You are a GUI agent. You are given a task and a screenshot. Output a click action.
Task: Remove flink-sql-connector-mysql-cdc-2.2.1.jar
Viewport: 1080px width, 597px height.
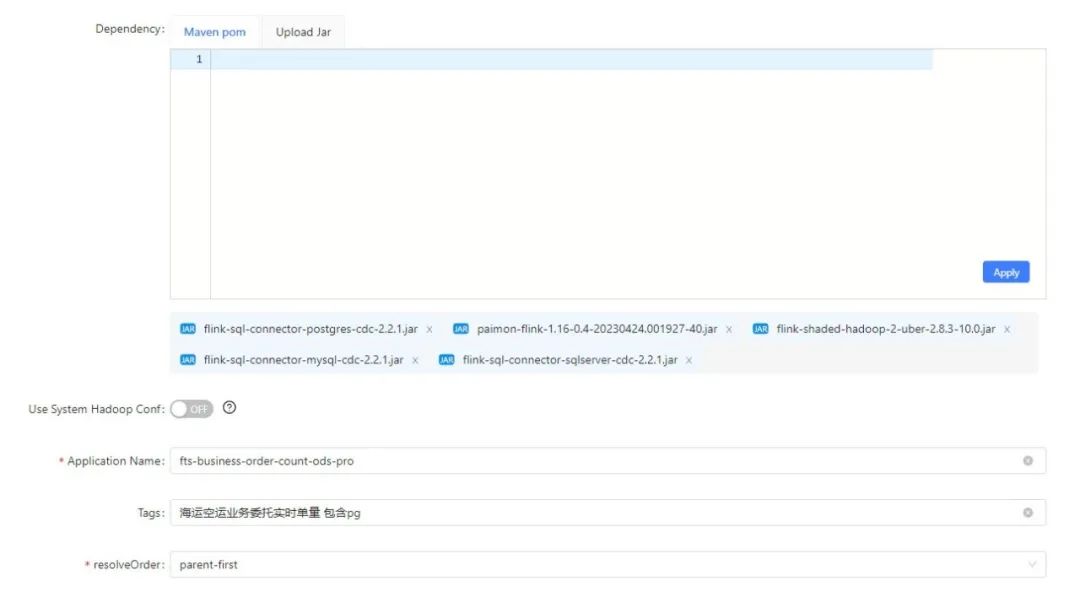click(x=415, y=360)
